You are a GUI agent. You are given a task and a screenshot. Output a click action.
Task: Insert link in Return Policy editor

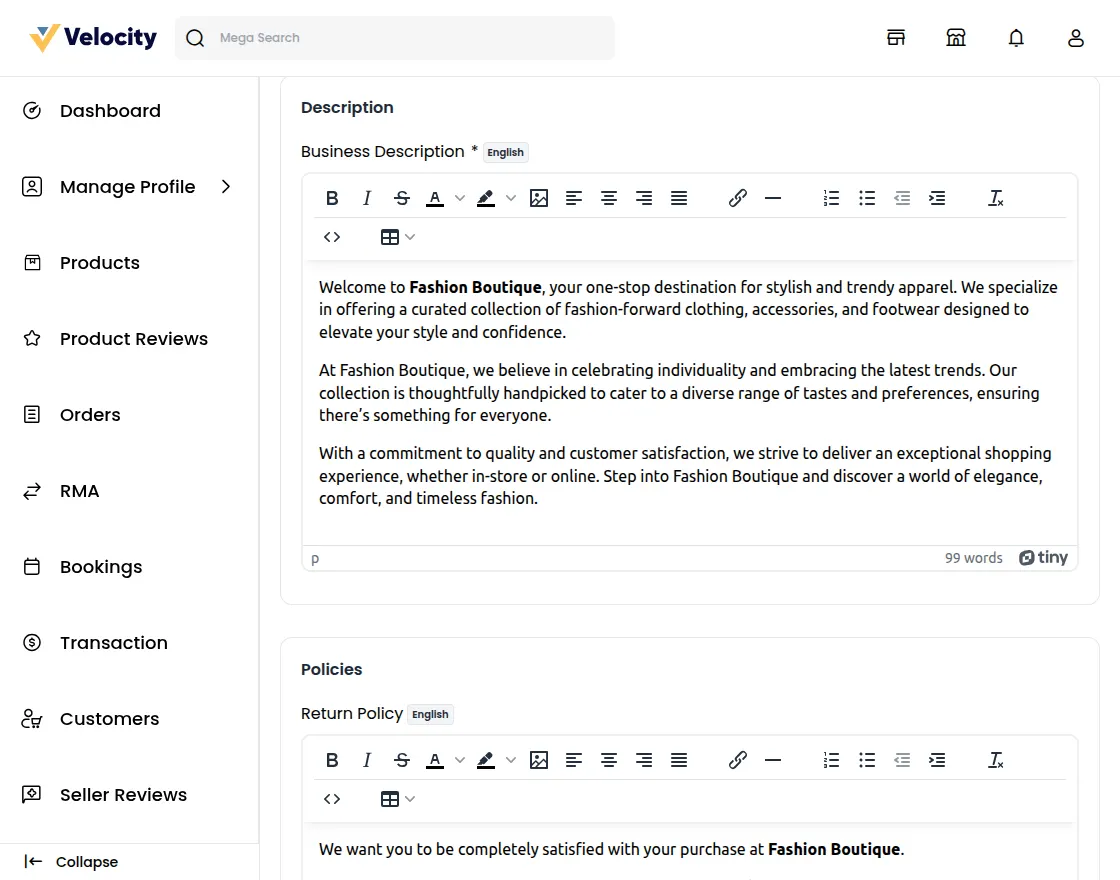click(x=738, y=760)
